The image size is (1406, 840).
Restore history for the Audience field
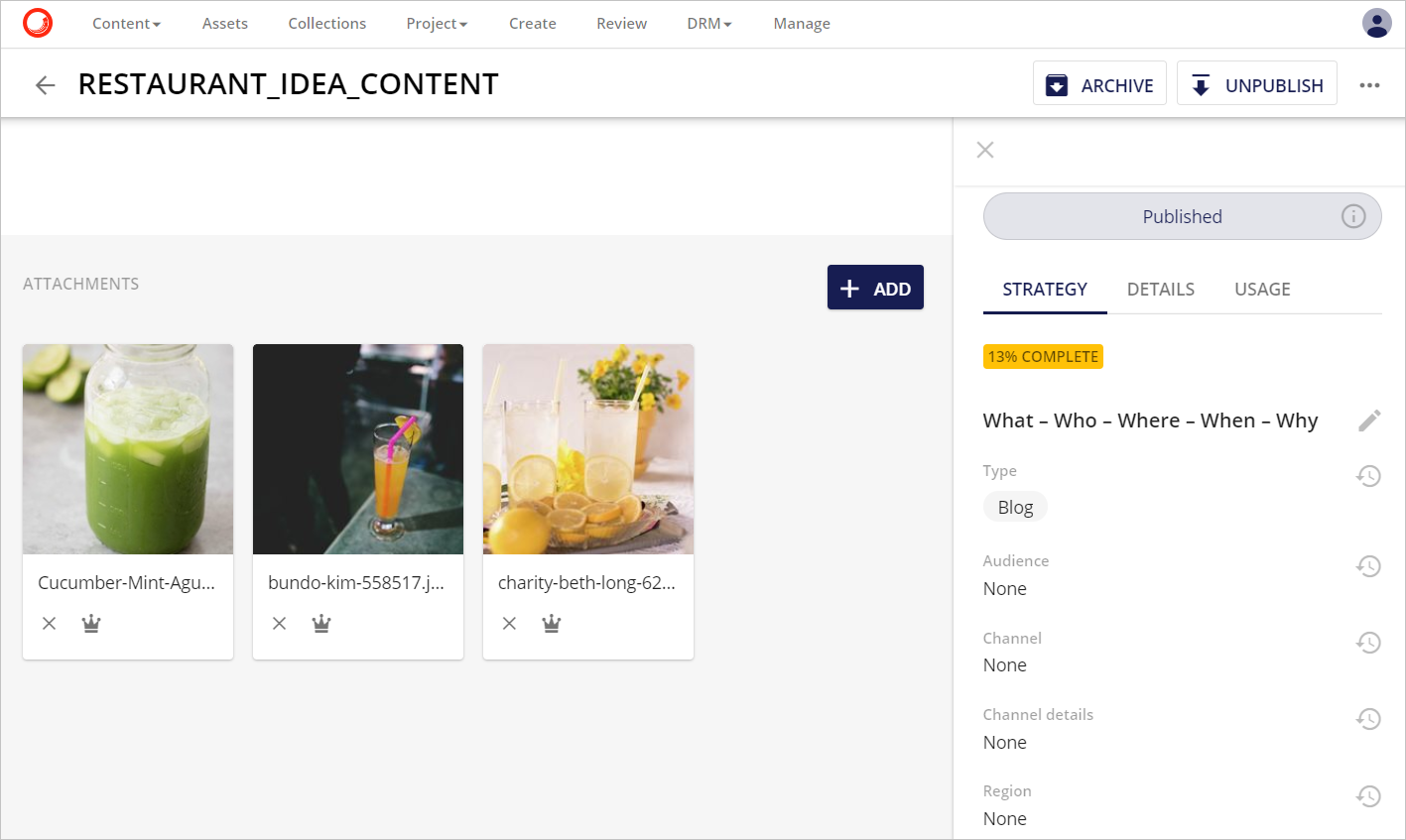pos(1368,565)
